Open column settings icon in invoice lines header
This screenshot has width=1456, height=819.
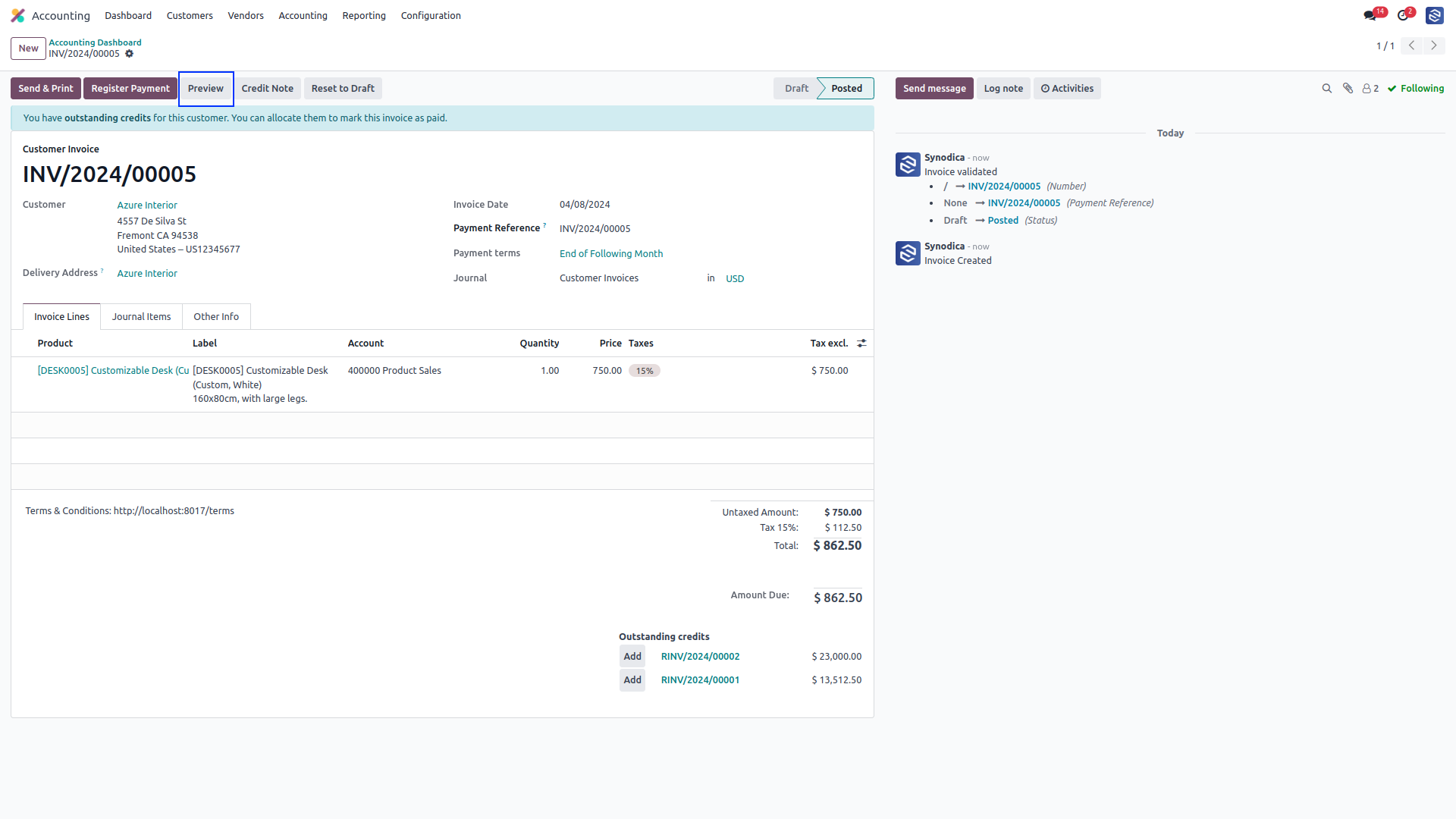(x=861, y=344)
